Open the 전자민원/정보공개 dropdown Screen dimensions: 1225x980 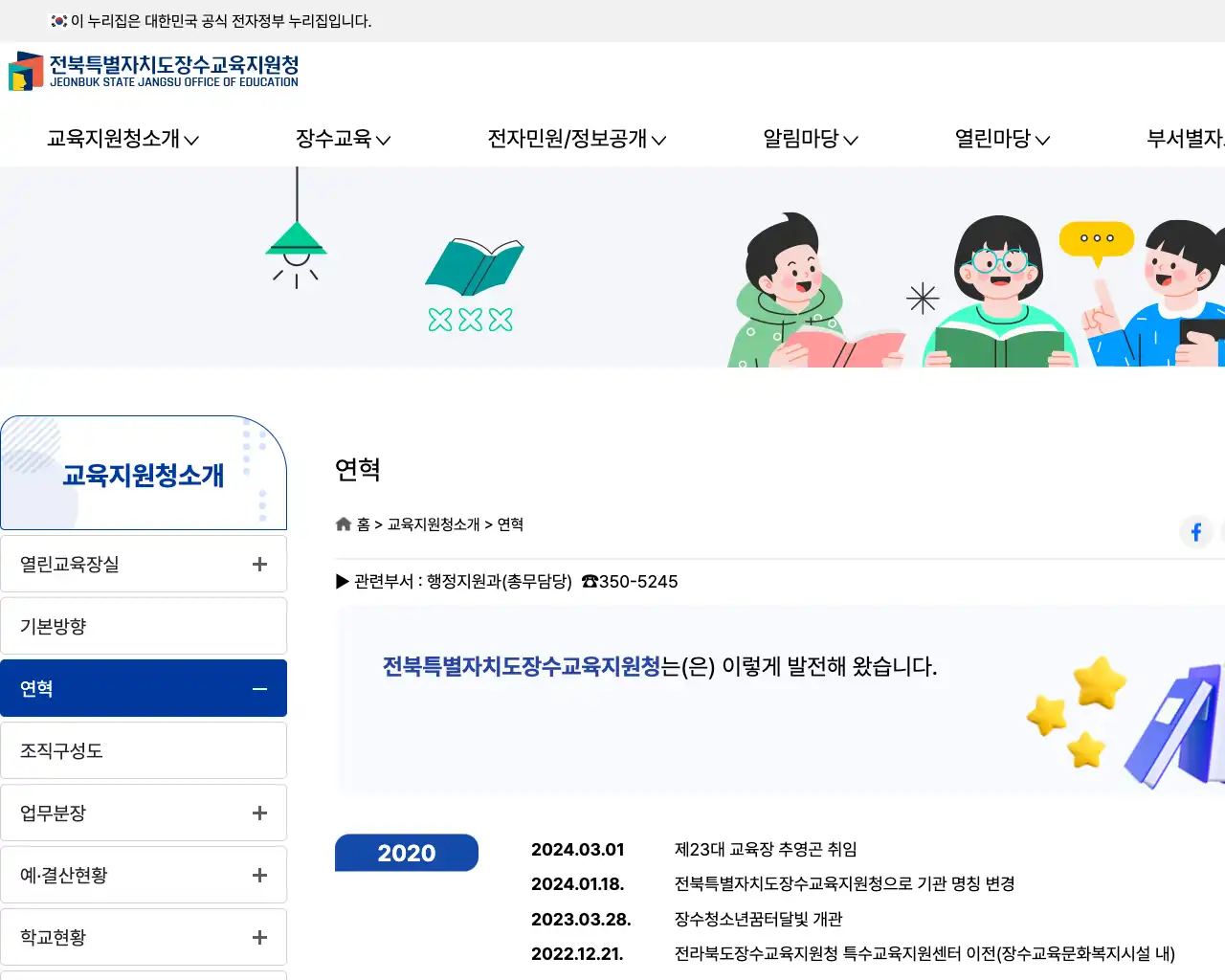pos(574,139)
